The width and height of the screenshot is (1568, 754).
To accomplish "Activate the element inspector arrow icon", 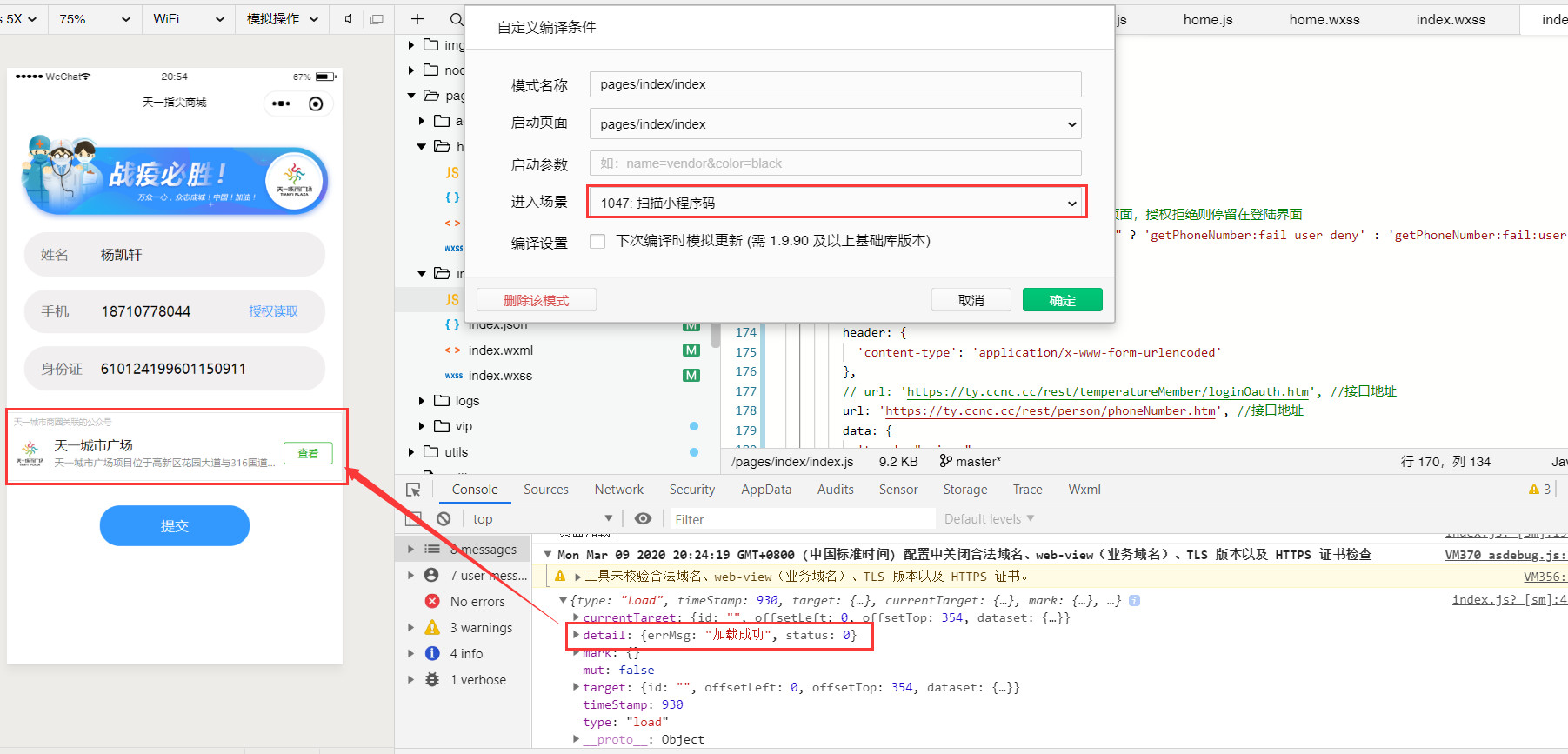I will click(414, 490).
